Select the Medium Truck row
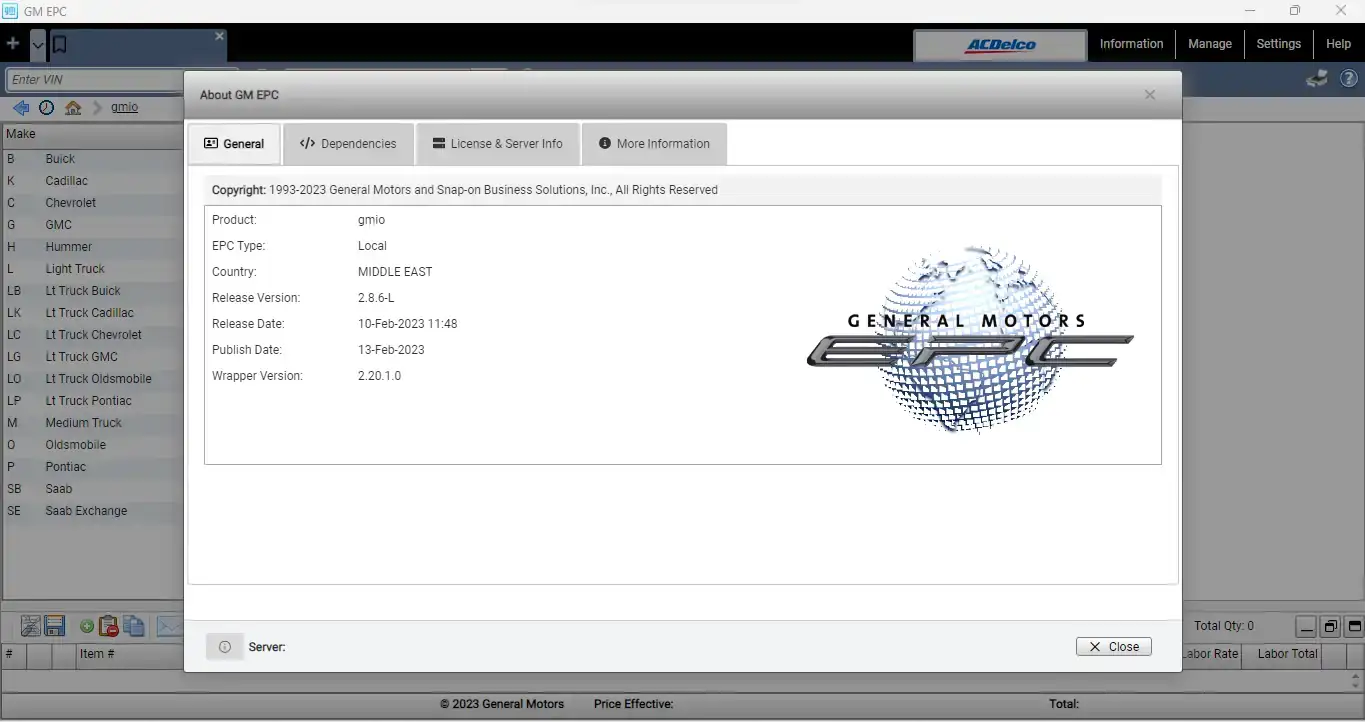The width and height of the screenshot is (1365, 722). [x=93, y=423]
